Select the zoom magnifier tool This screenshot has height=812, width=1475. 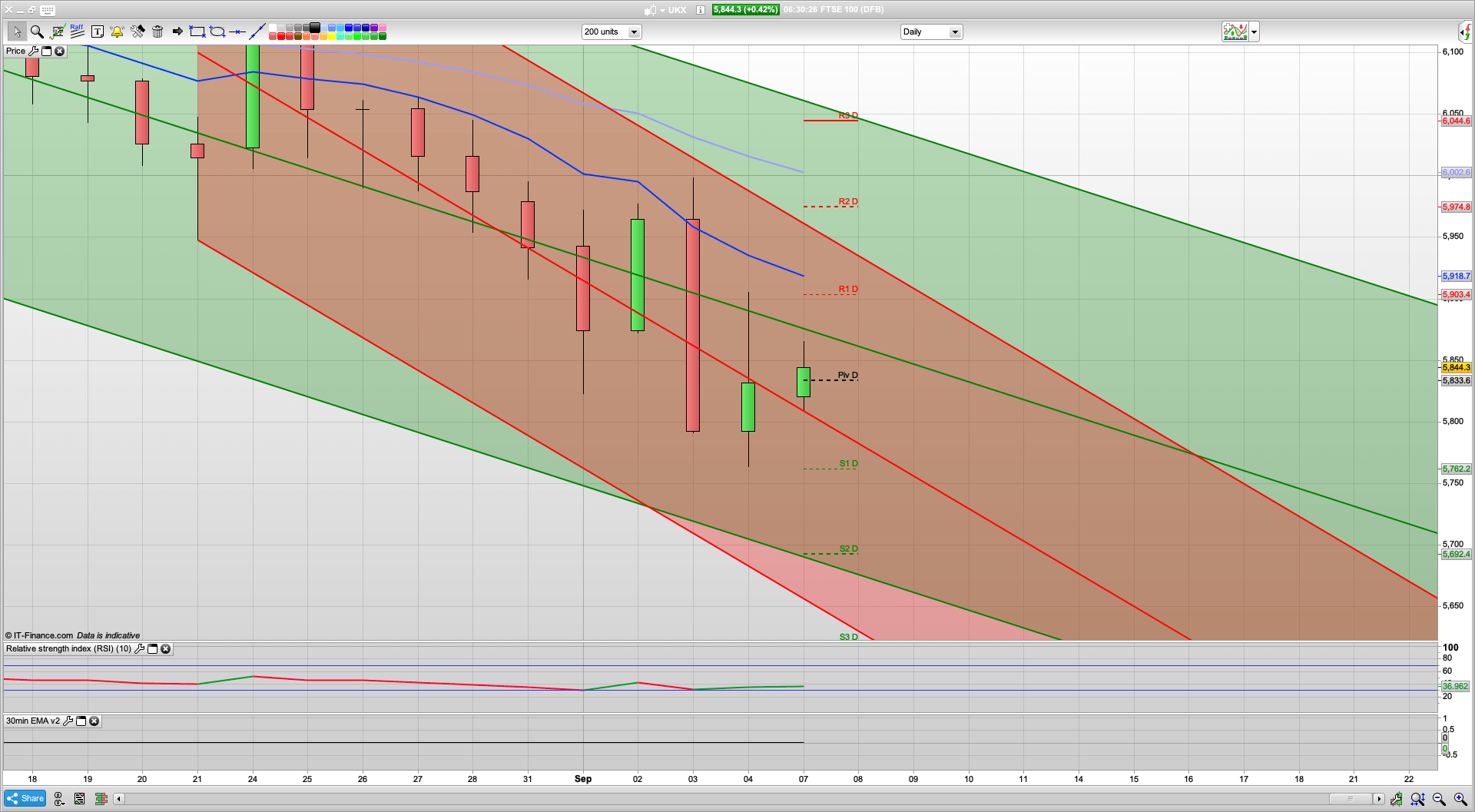[x=37, y=31]
